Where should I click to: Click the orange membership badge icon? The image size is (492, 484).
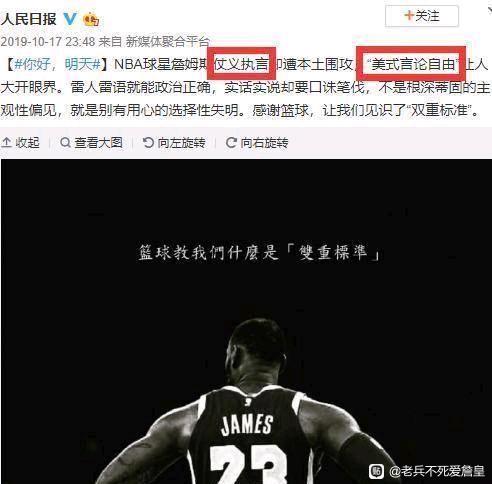(91, 19)
